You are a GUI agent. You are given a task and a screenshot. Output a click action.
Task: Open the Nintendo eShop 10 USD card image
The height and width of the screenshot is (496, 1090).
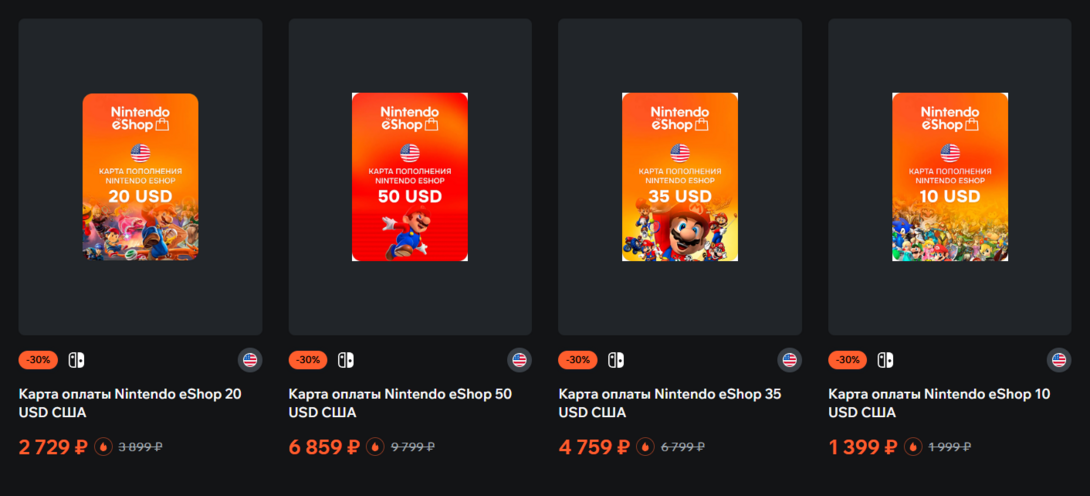[x=950, y=177]
